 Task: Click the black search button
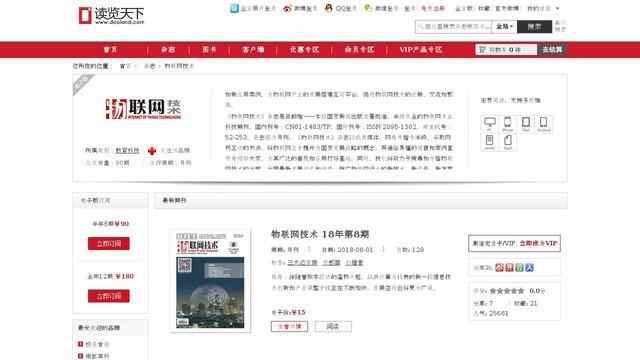coord(534,27)
